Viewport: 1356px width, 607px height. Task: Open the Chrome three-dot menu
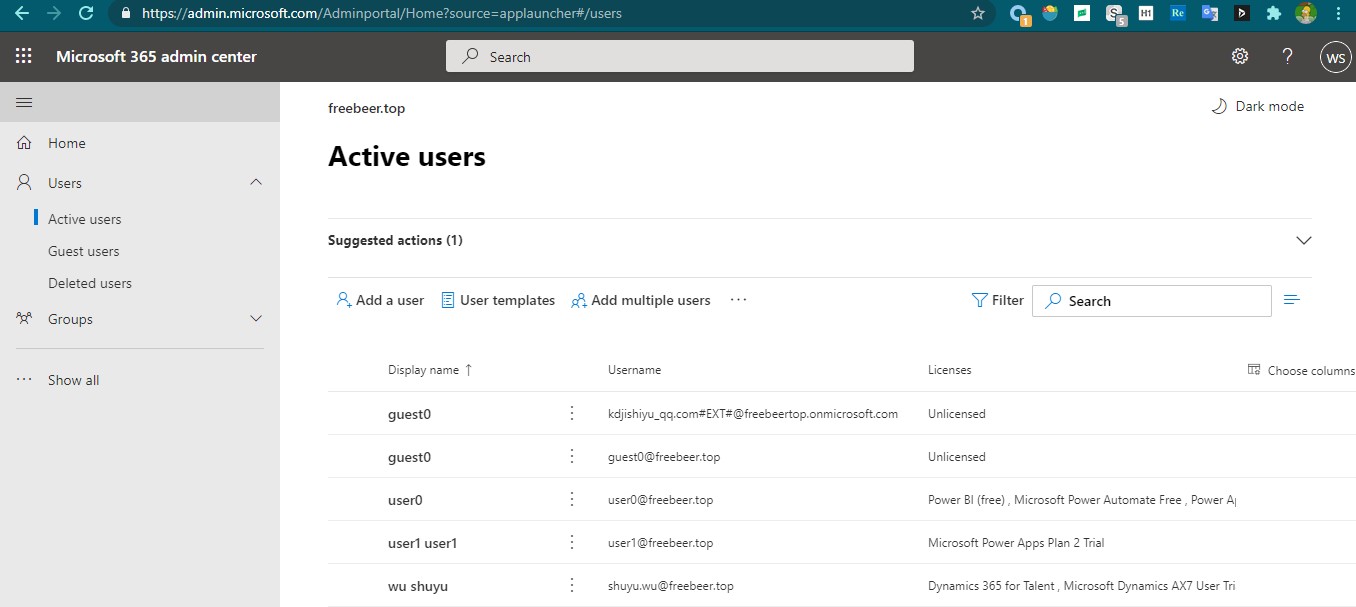point(1338,13)
